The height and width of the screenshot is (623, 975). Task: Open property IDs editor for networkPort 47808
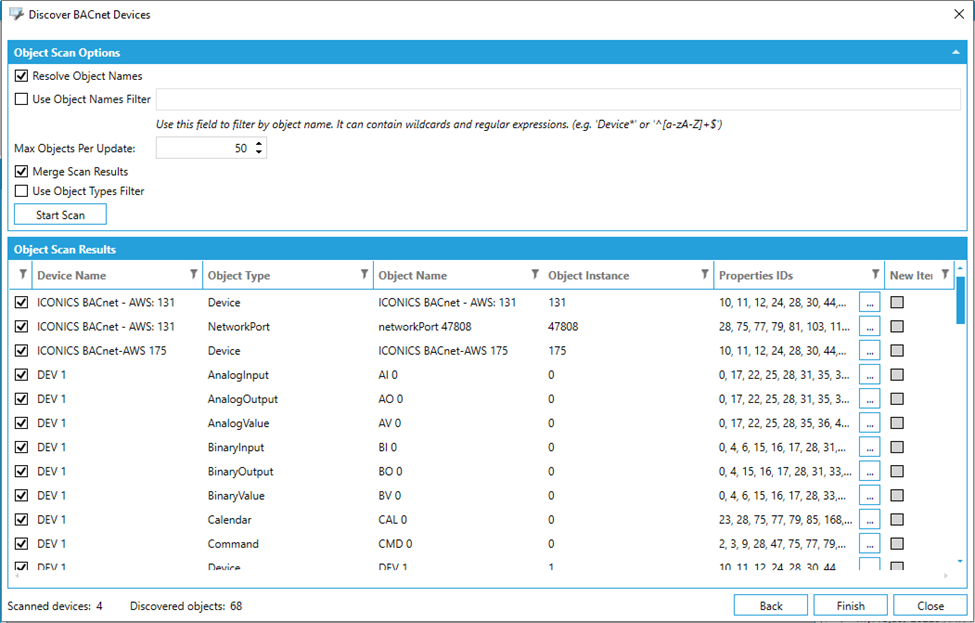point(869,327)
